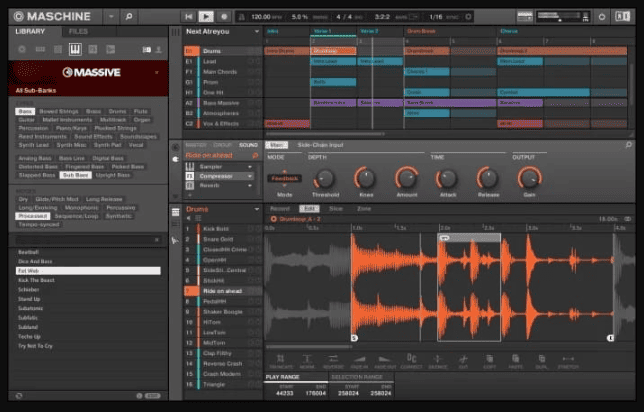Toggle the Digital Bass tag filter
This screenshot has height=412, width=644.
tap(108, 158)
